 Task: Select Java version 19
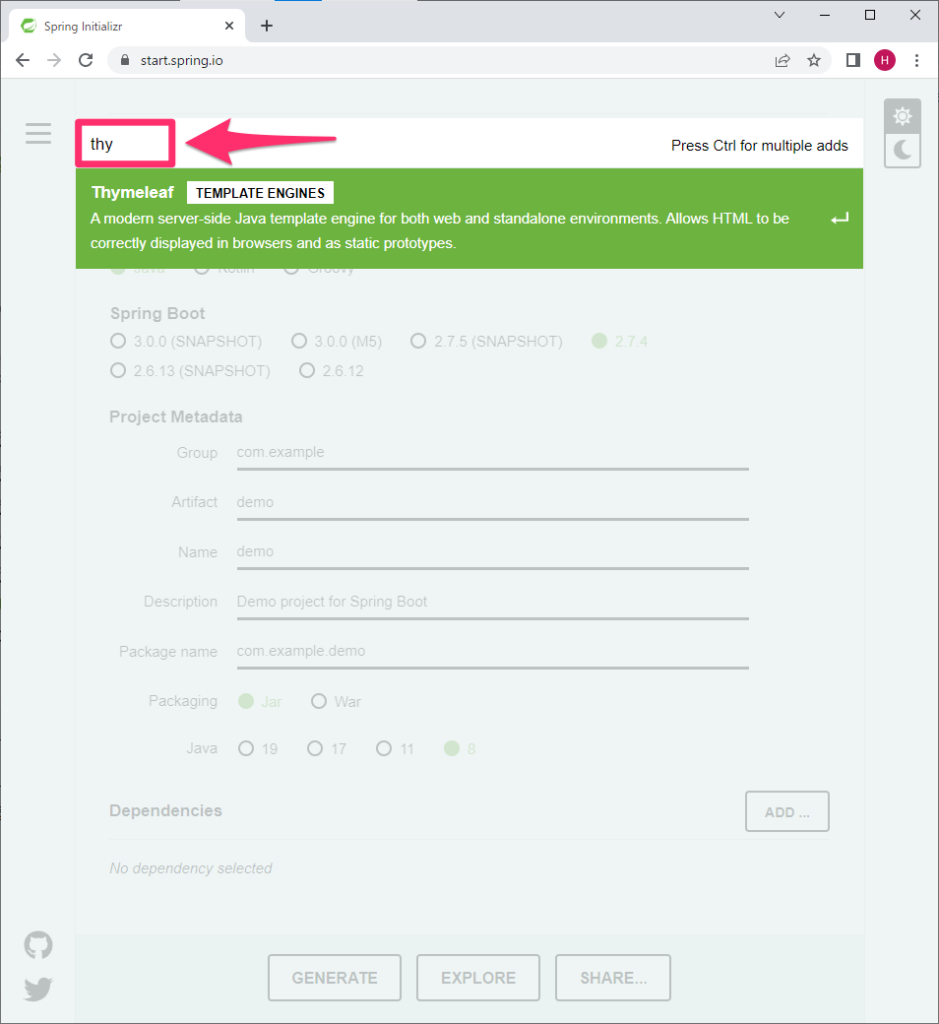pos(258,748)
